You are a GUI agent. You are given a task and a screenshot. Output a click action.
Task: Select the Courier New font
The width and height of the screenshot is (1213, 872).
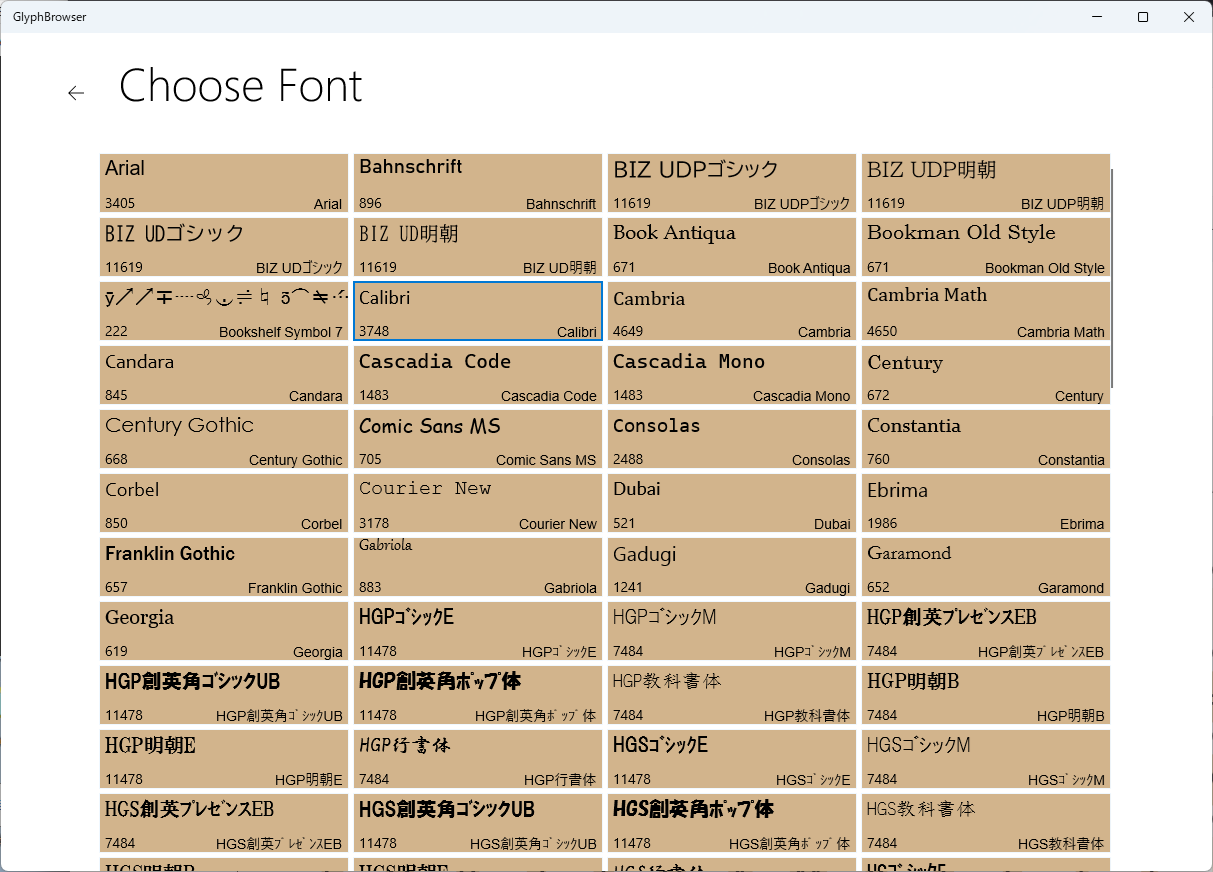coord(478,504)
